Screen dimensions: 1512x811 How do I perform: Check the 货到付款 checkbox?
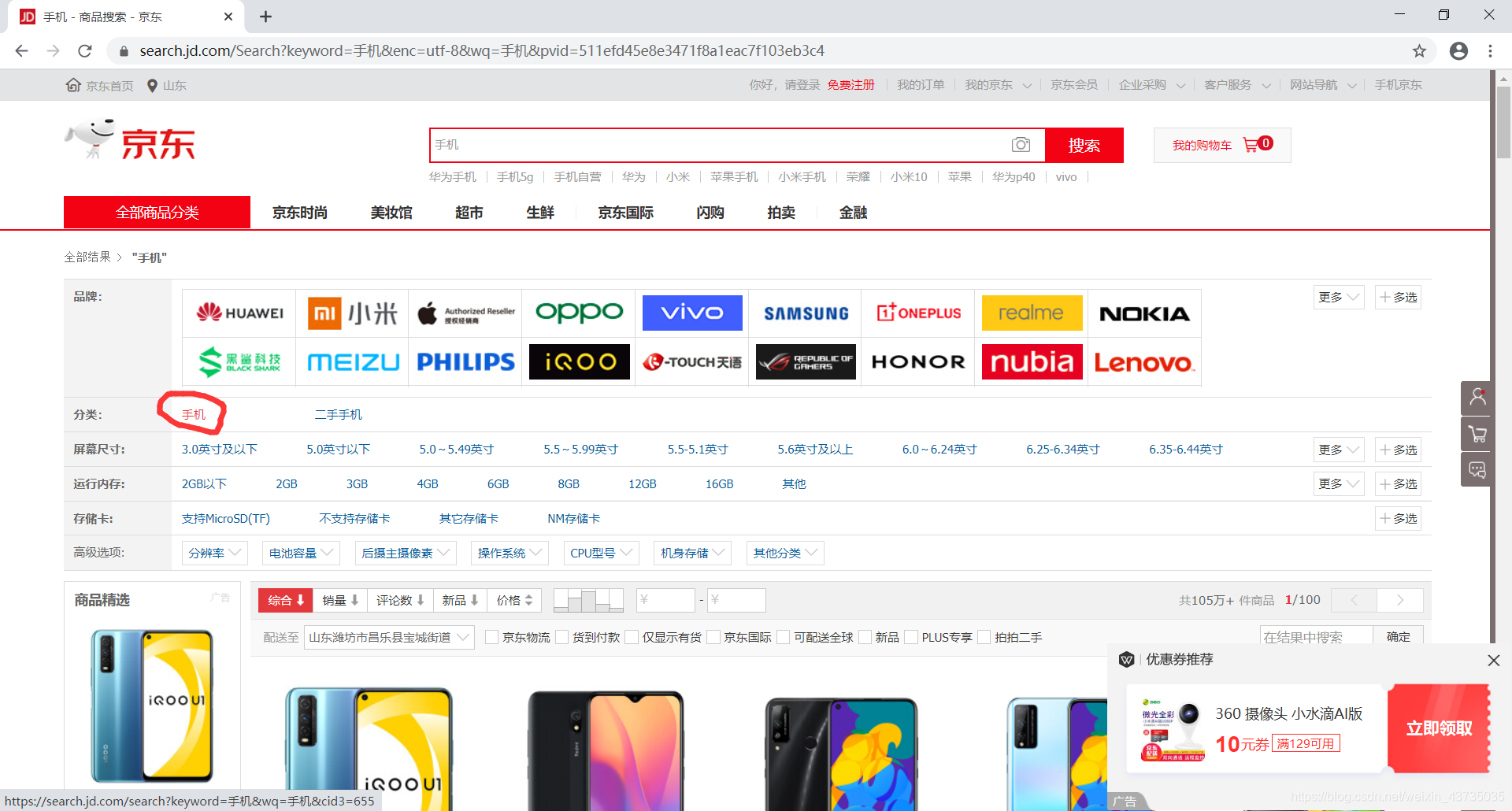pyautogui.click(x=562, y=637)
